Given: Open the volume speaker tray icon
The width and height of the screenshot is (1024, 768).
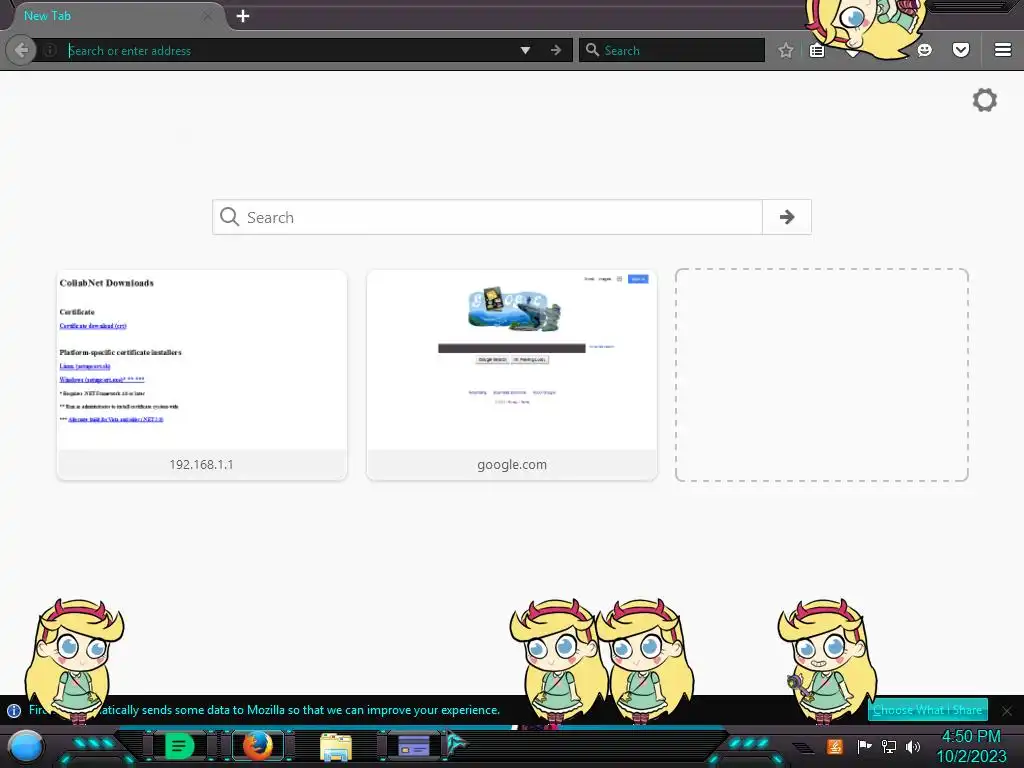Looking at the screenshot, I should pos(913,746).
